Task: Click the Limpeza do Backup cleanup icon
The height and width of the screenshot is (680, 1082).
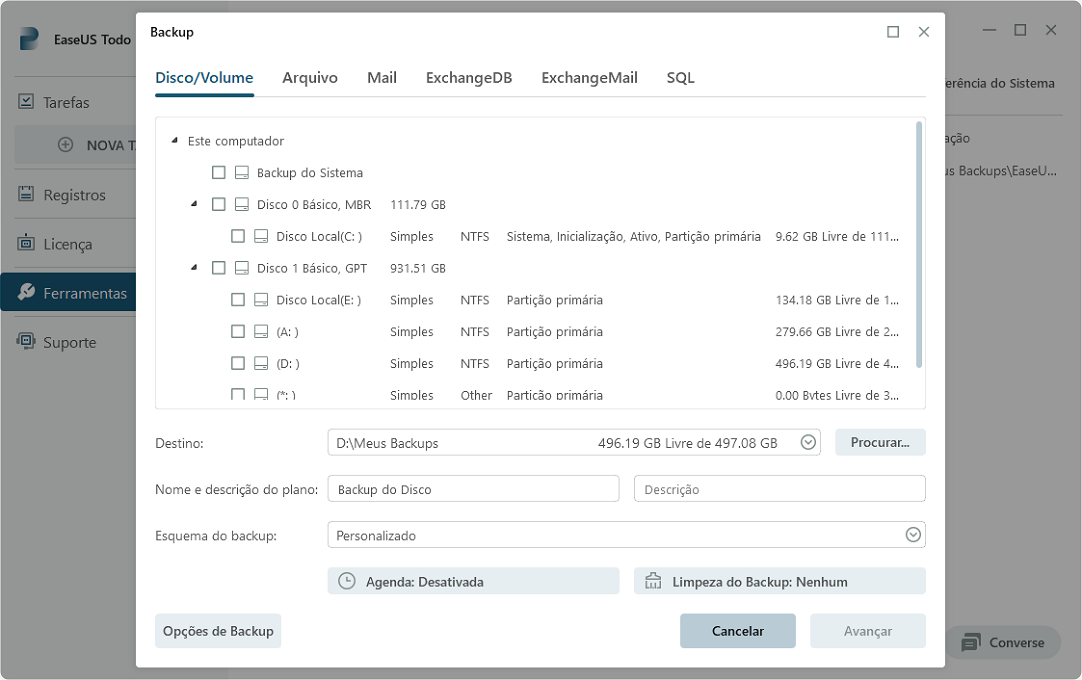Action: pos(653,581)
